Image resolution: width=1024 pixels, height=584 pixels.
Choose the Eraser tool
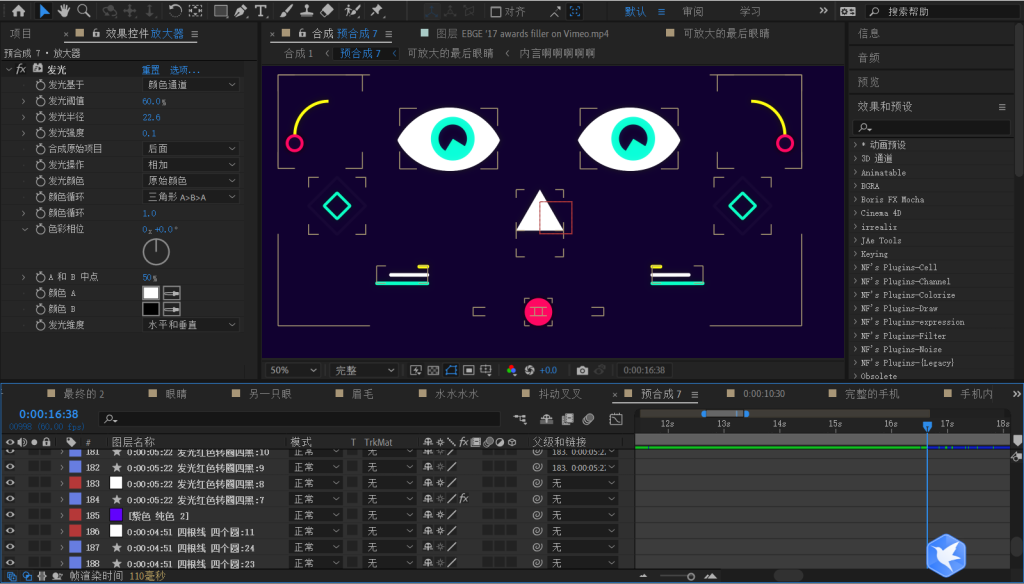(327, 11)
